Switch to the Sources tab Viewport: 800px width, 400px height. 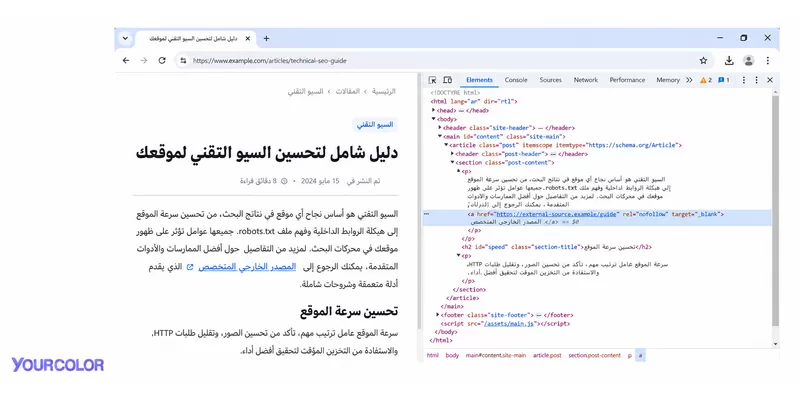point(551,80)
